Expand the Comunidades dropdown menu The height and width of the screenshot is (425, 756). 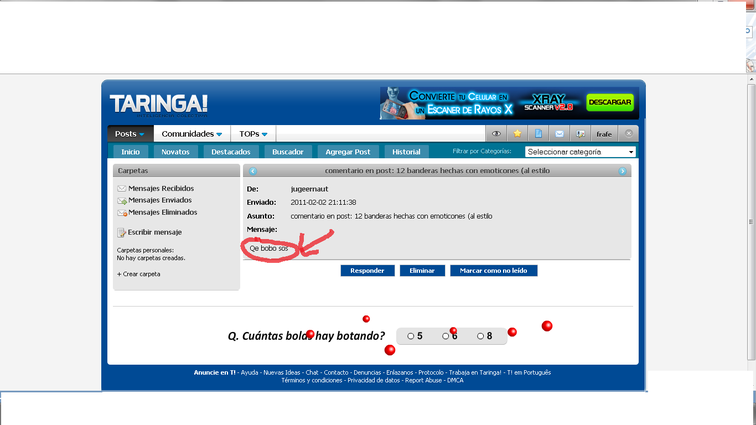[x=192, y=134]
